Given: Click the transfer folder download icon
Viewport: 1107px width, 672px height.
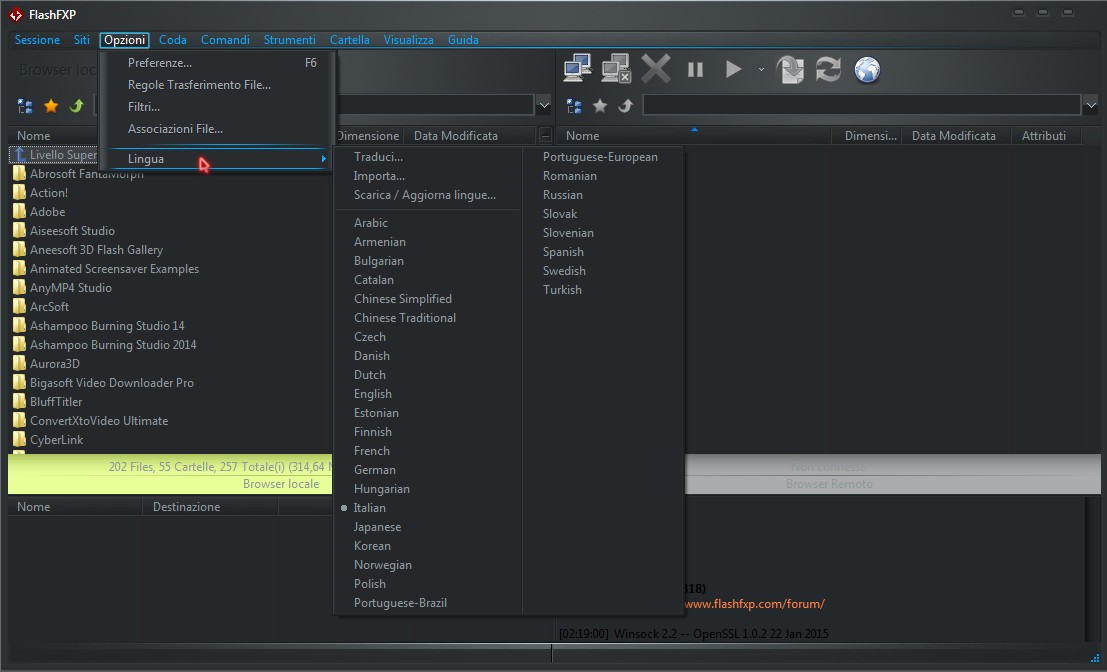Looking at the screenshot, I should [790, 69].
